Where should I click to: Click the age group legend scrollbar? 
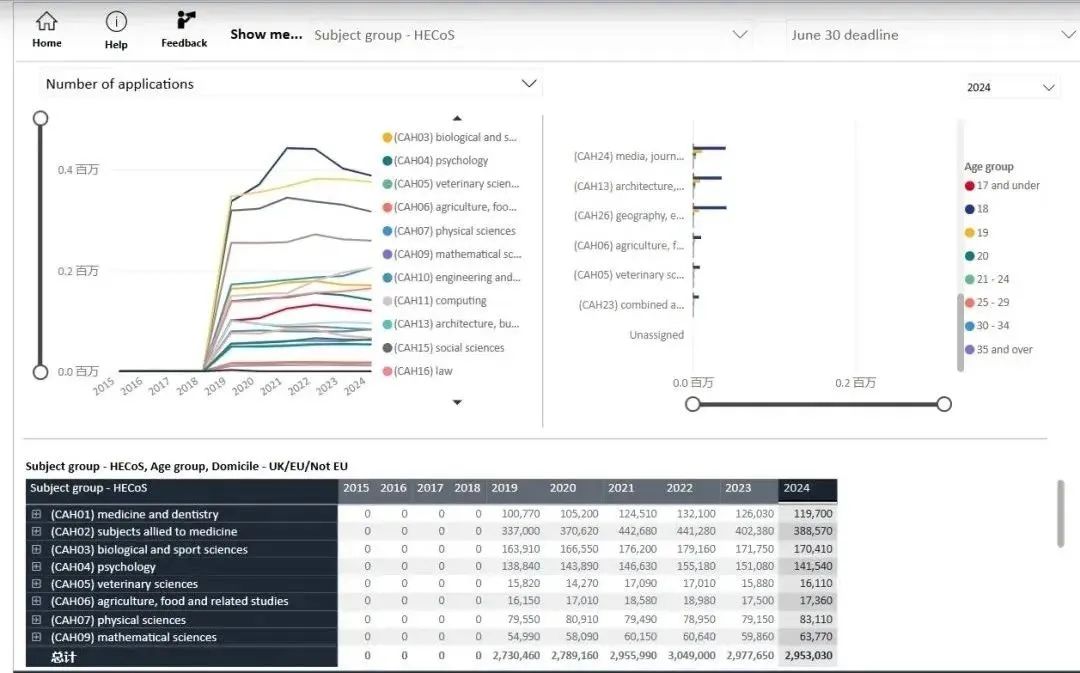tap(960, 333)
